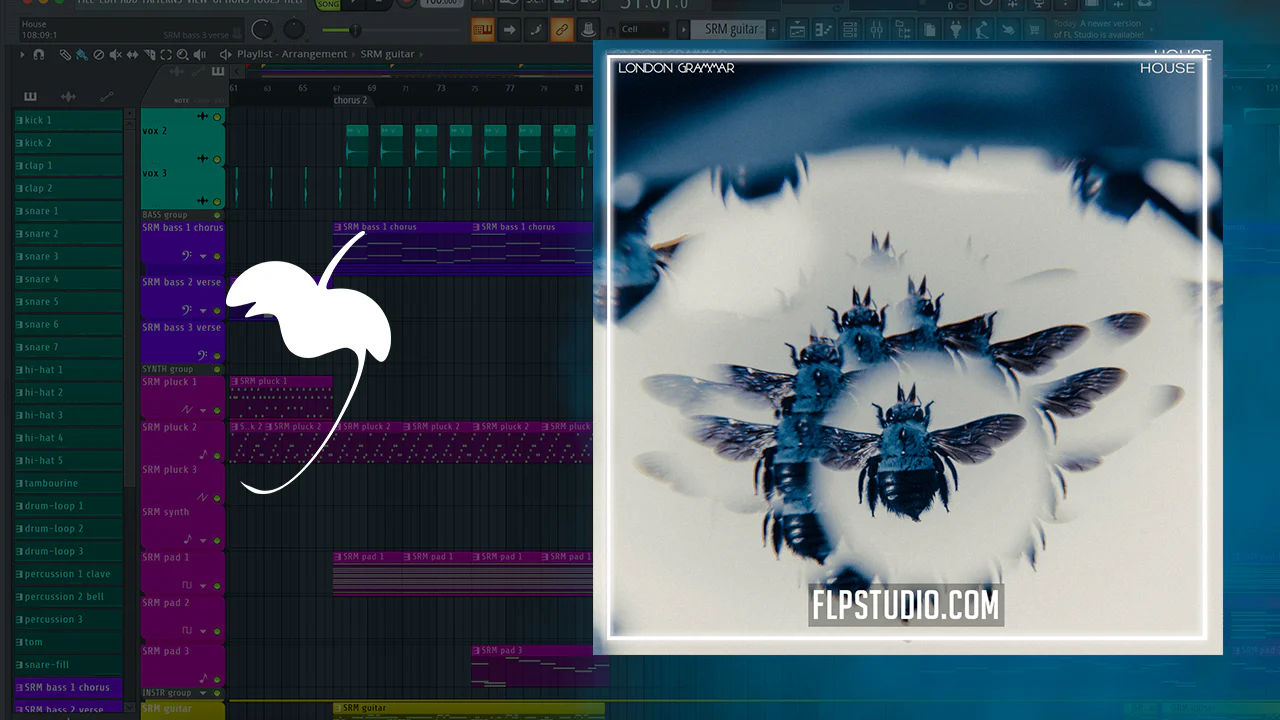Mute the BASS group track
The width and height of the screenshot is (1280, 720).
pos(217,215)
